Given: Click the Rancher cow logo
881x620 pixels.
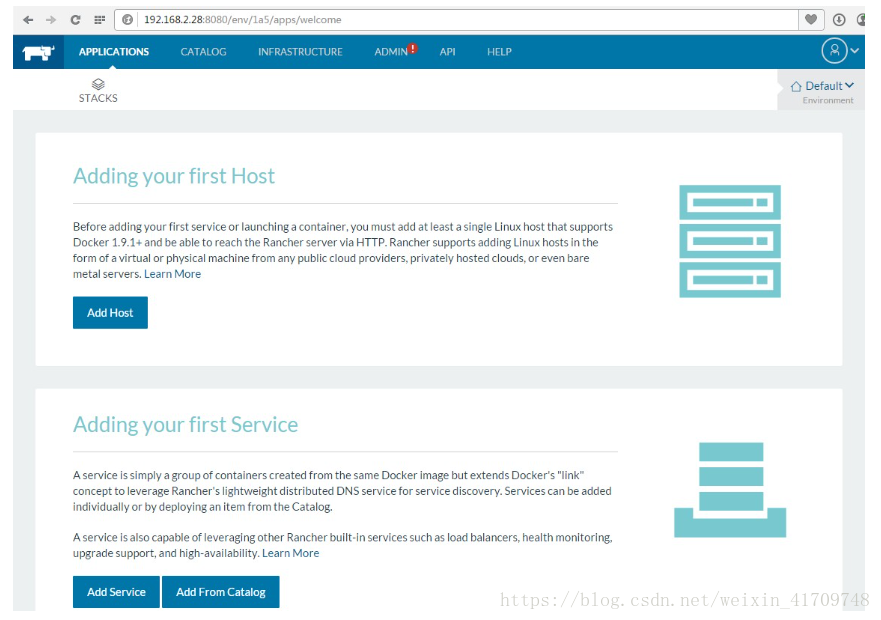Looking at the screenshot, I should [x=38, y=52].
